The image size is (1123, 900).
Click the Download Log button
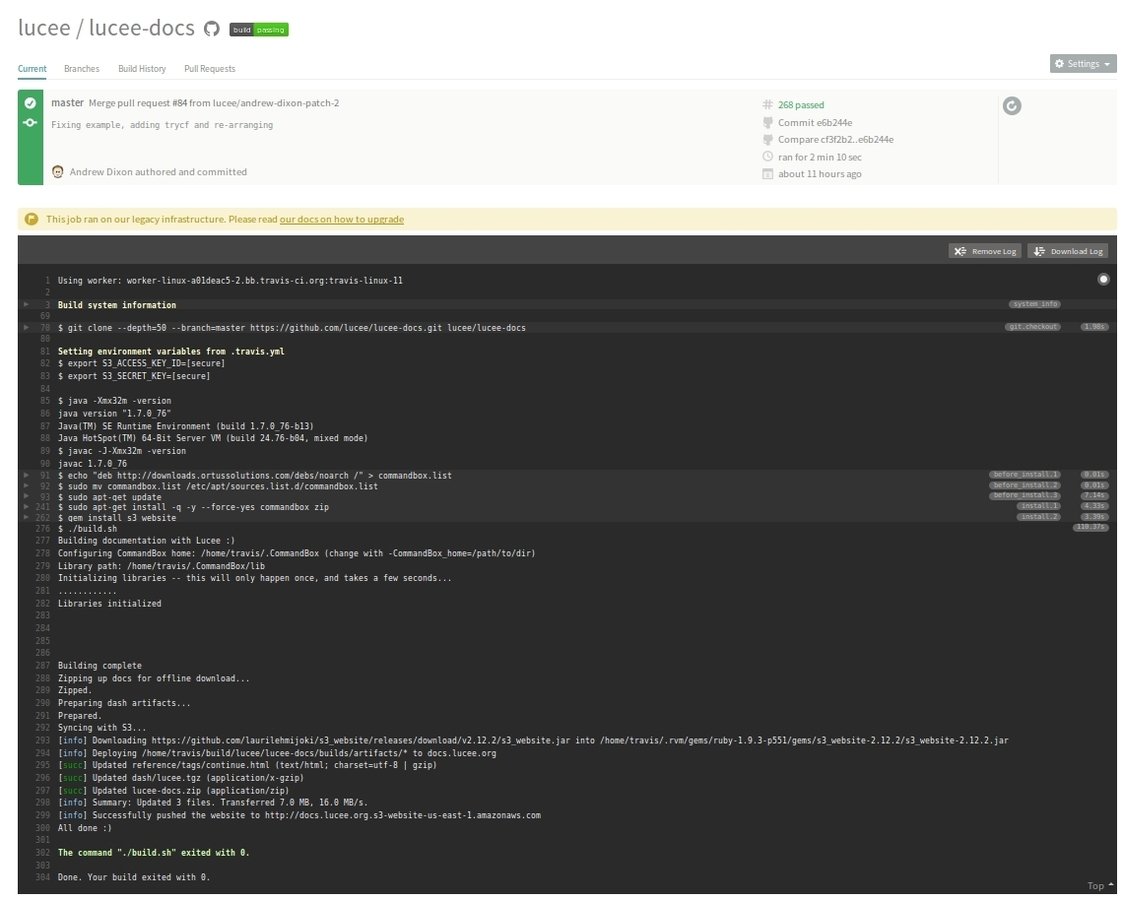tap(1068, 251)
